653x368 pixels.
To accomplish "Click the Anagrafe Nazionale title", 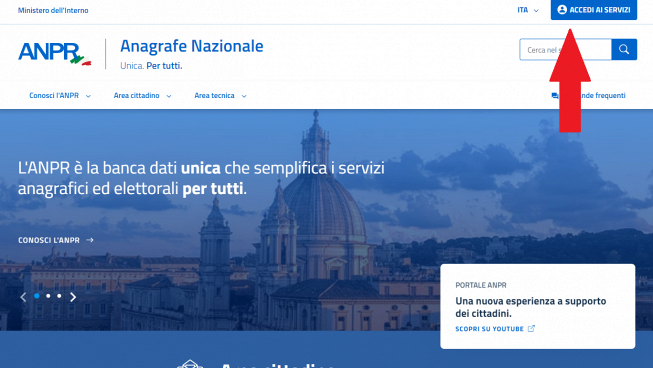I will (192, 46).
